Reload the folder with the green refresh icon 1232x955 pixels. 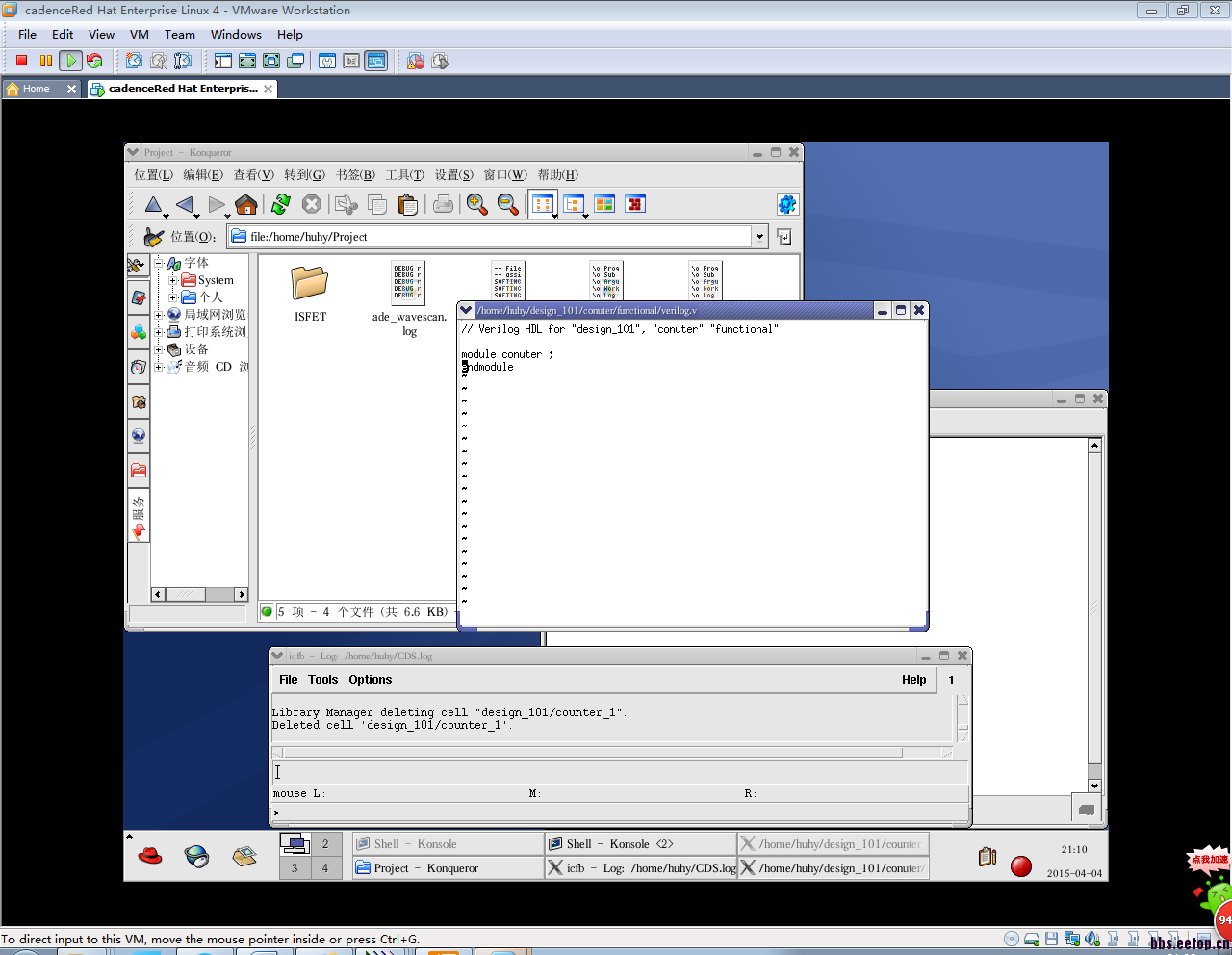[x=280, y=204]
